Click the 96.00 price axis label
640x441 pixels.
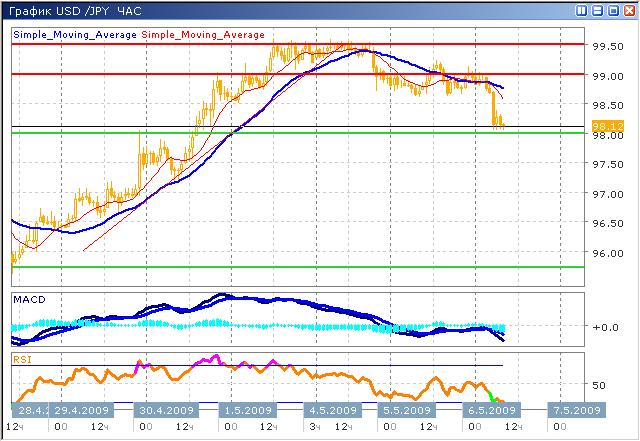pyautogui.click(x=604, y=253)
